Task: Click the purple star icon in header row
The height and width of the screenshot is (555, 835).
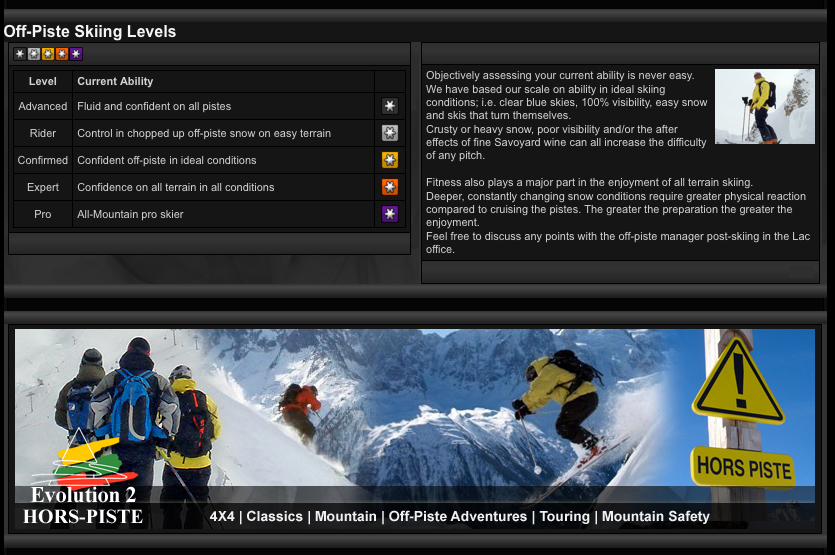Action: point(76,54)
